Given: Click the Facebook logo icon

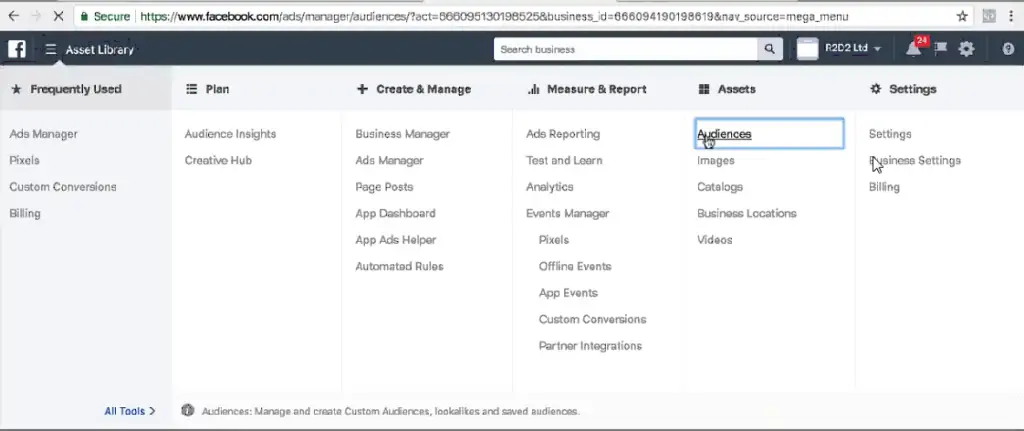Looking at the screenshot, I should click(16, 49).
